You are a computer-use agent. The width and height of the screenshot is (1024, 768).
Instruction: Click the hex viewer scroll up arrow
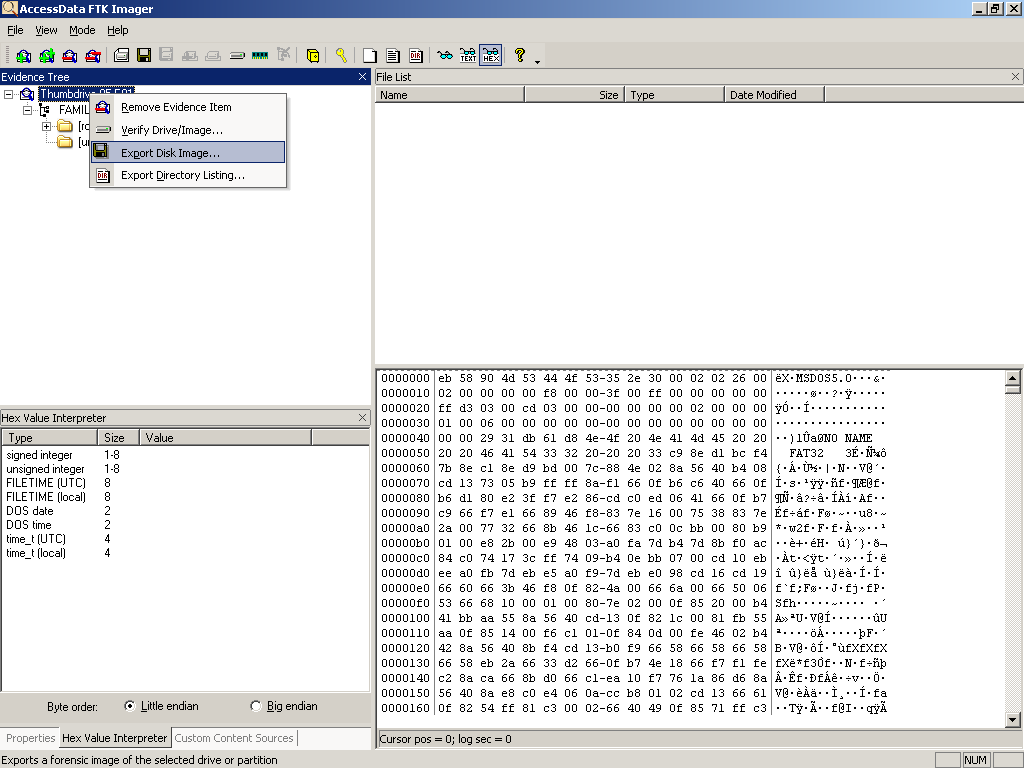point(1012,378)
